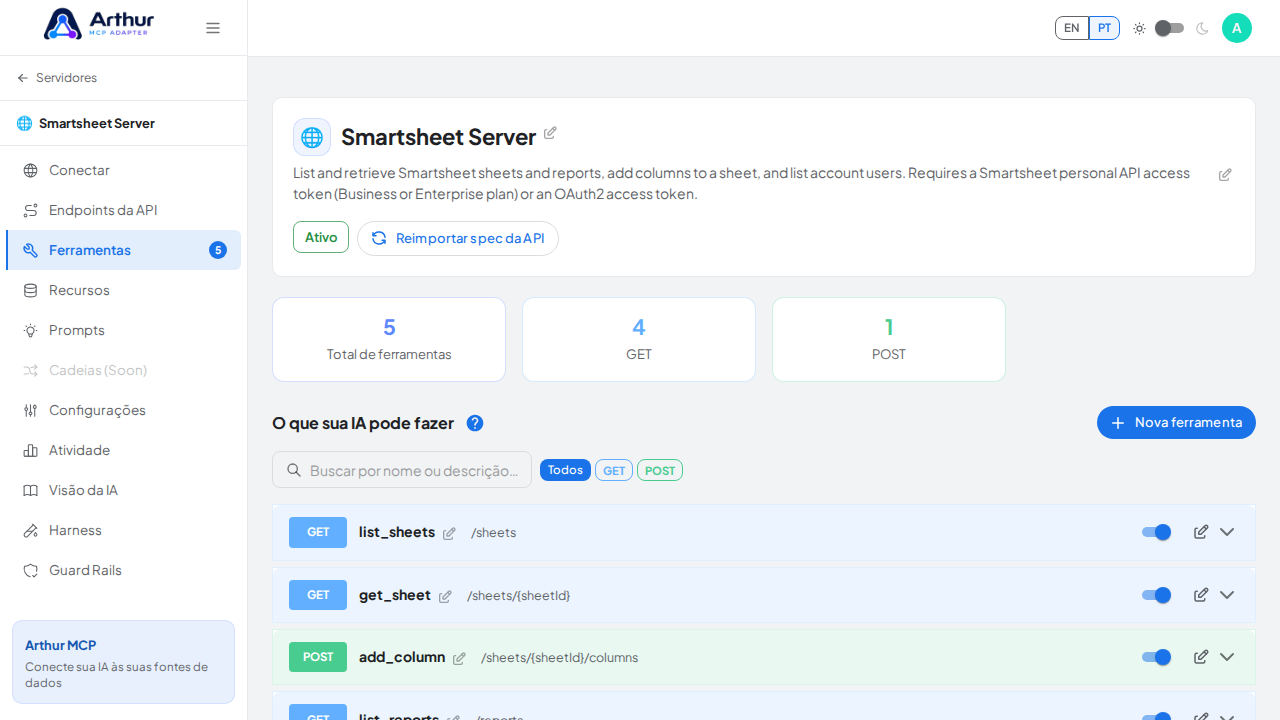Click the /sheets/{sheetId}/columns path
The image size is (1280, 720).
click(x=559, y=658)
